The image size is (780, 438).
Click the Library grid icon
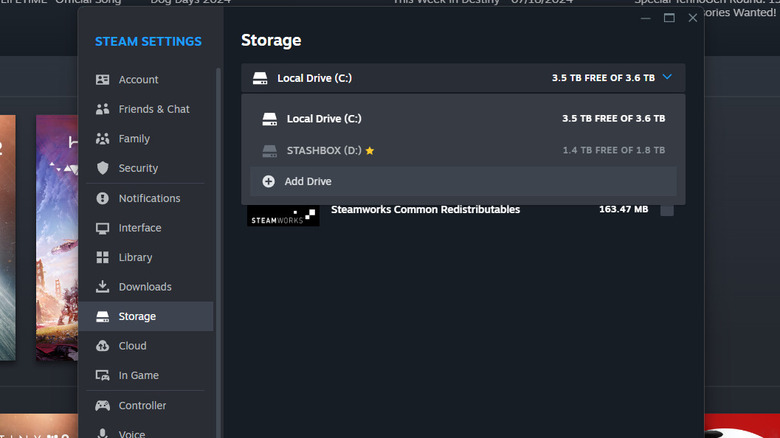[x=102, y=257]
